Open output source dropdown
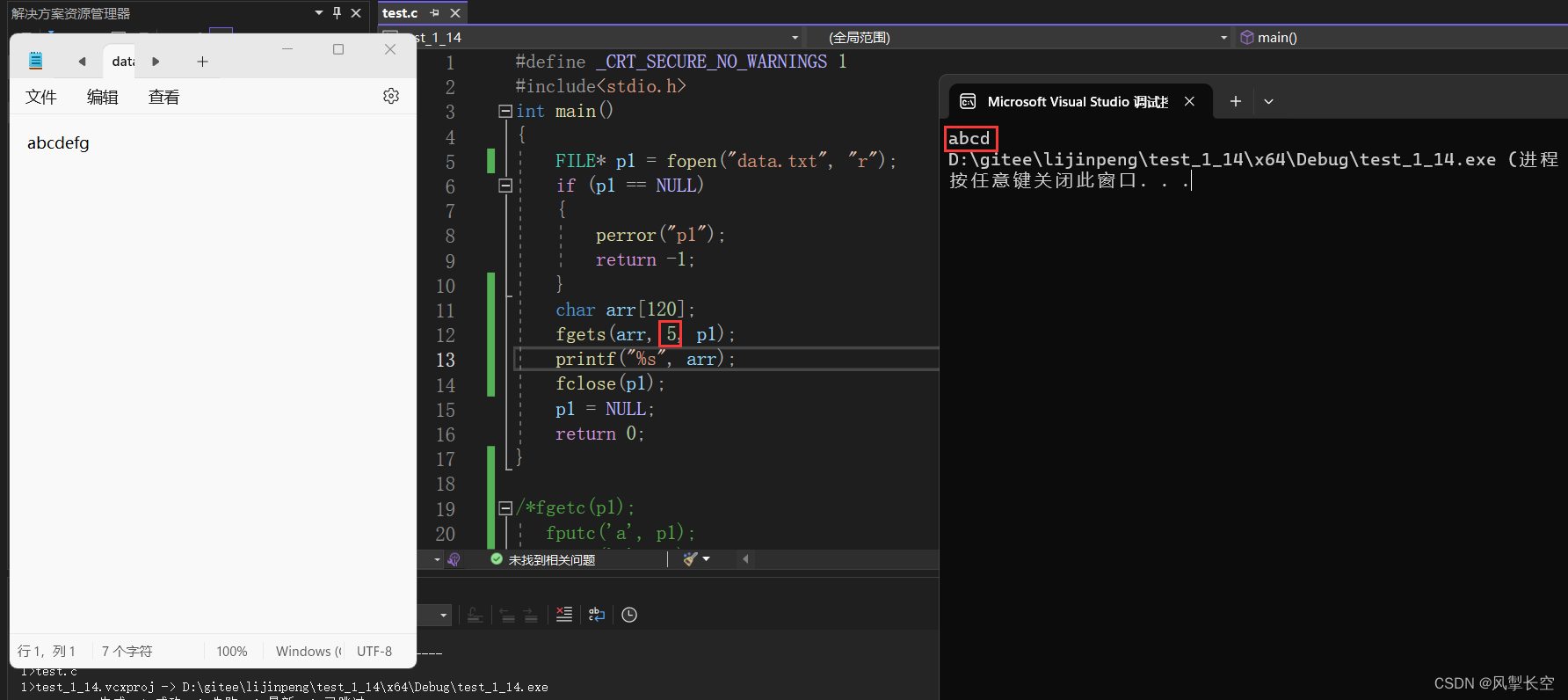1568x700 pixels. pyautogui.click(x=443, y=615)
